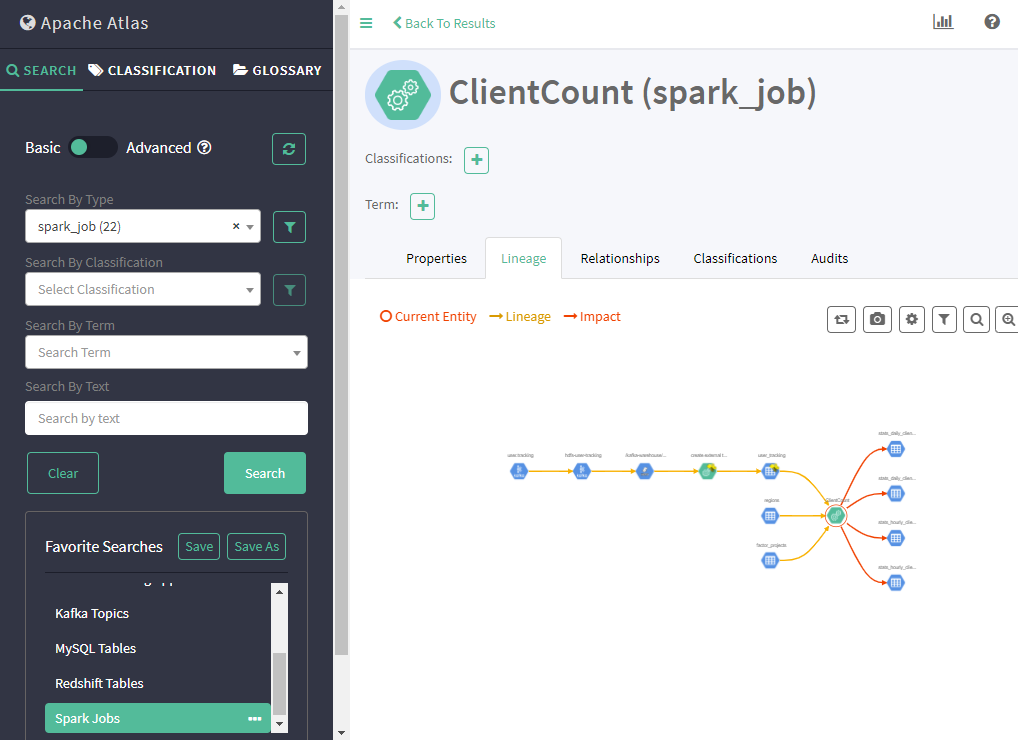Select the user:tracking kafka node
Image resolution: width=1018 pixels, height=740 pixels.
click(519, 471)
